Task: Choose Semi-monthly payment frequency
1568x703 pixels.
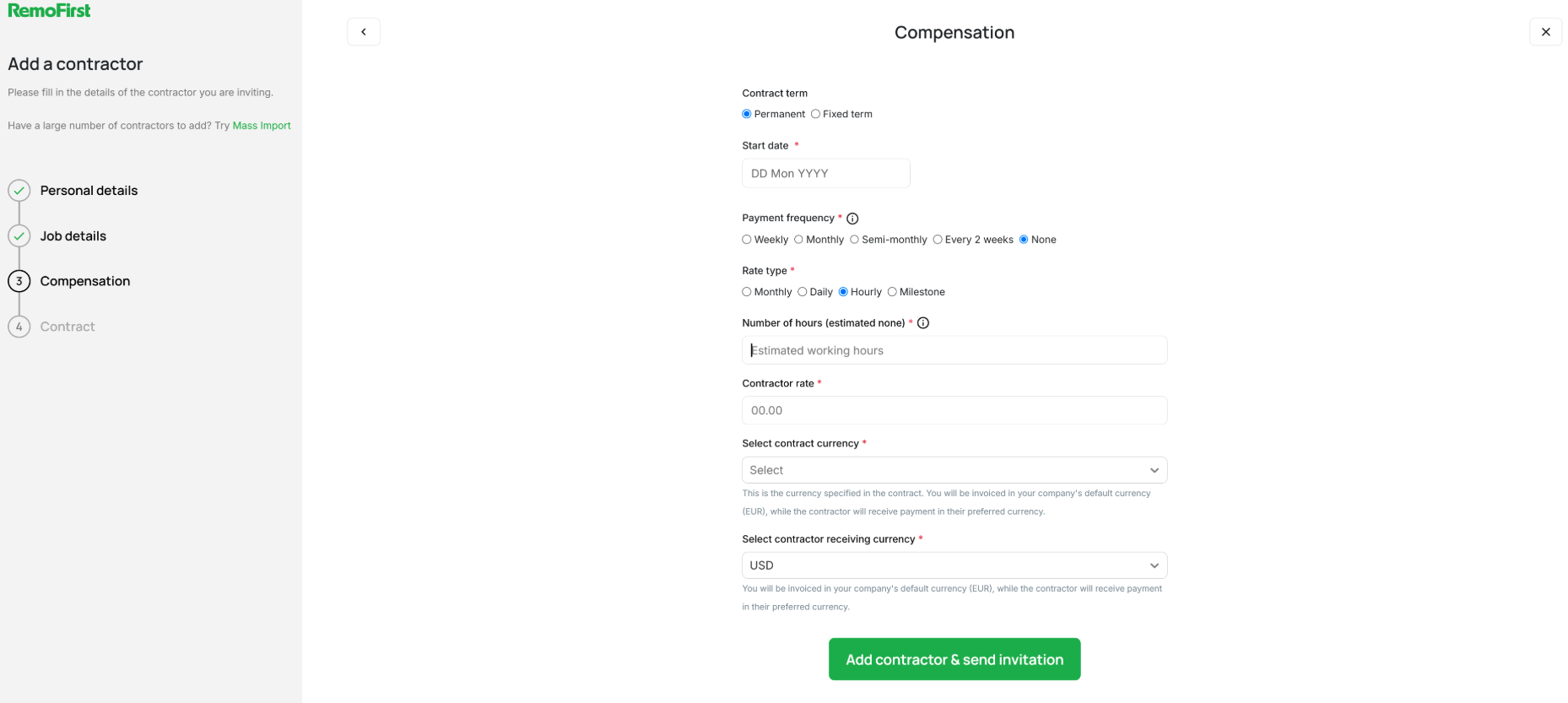Action: coord(854,240)
